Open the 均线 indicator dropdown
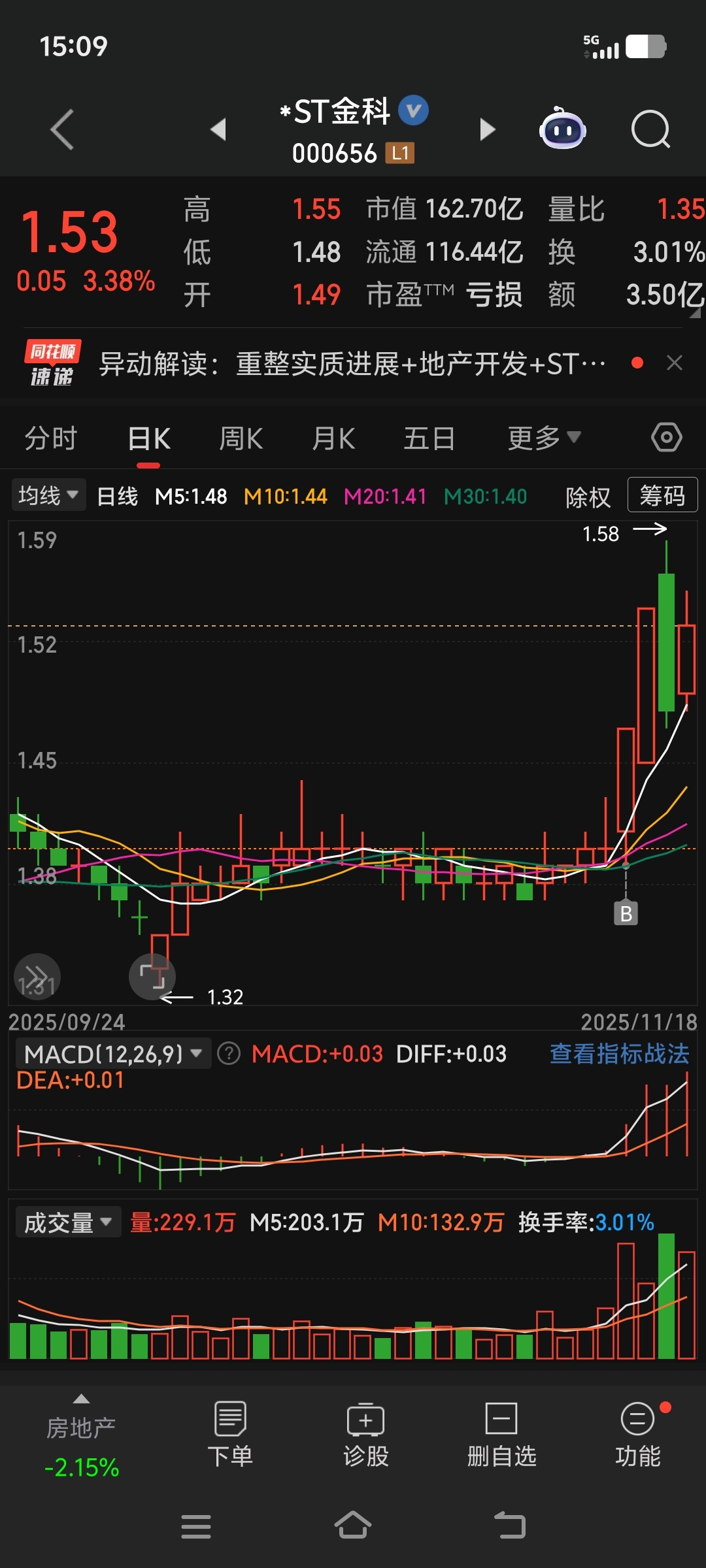This screenshot has width=706, height=1568. 48,495
